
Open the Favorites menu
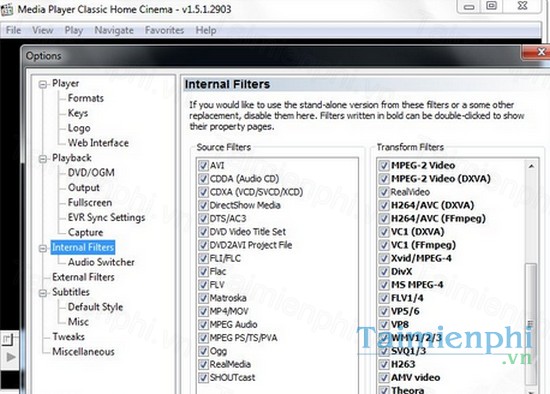(x=165, y=30)
